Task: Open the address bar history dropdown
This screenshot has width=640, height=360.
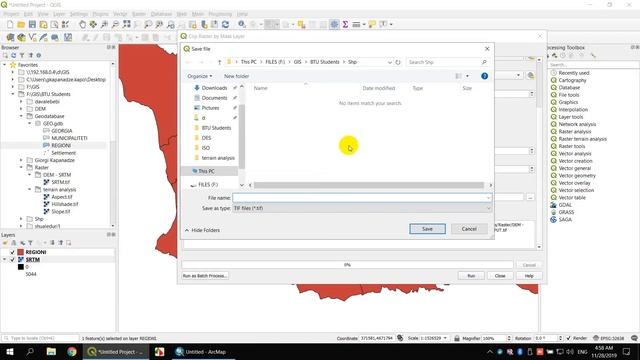Action: [x=389, y=62]
